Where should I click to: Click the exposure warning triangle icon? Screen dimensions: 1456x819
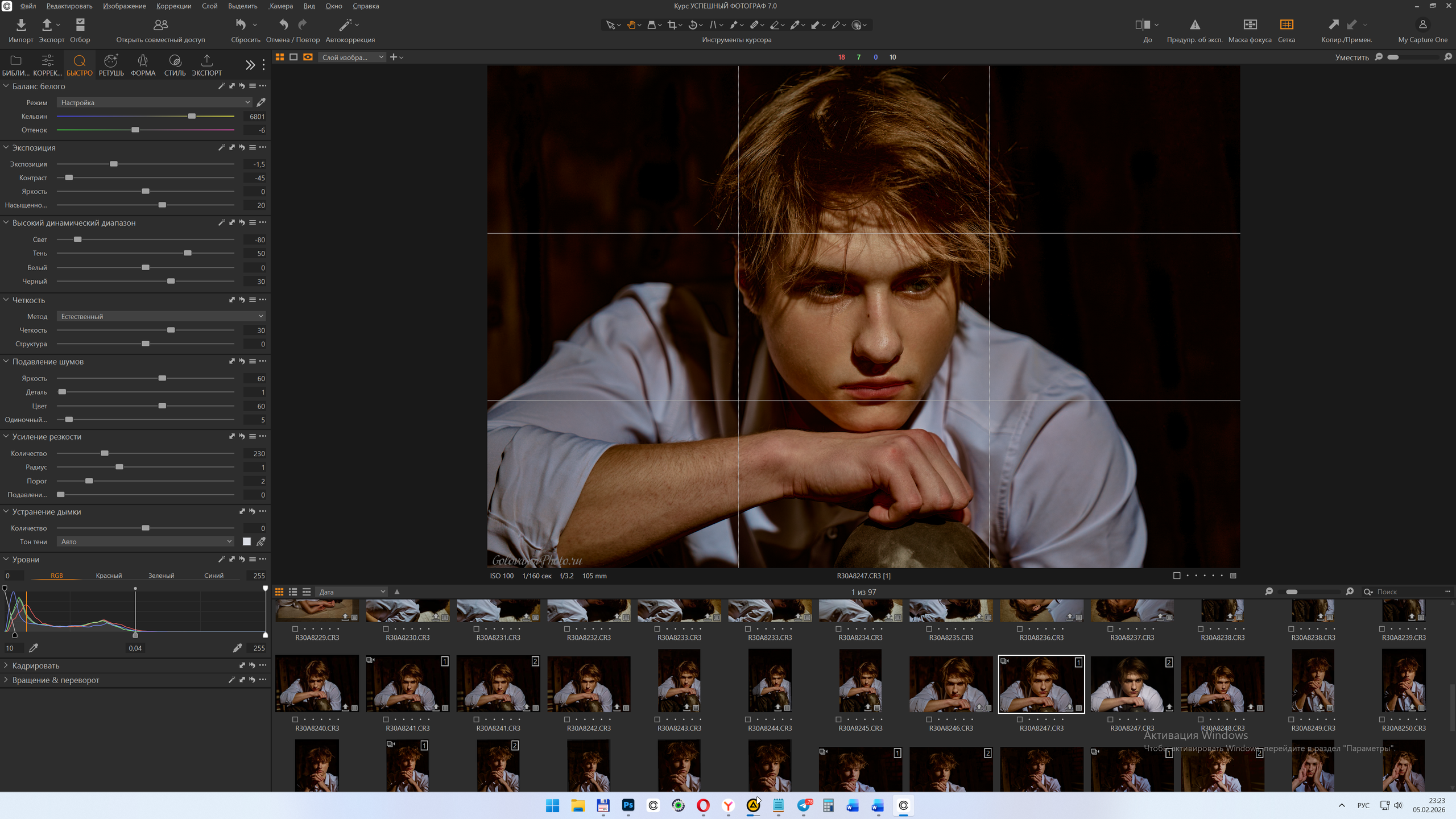pos(1194,25)
